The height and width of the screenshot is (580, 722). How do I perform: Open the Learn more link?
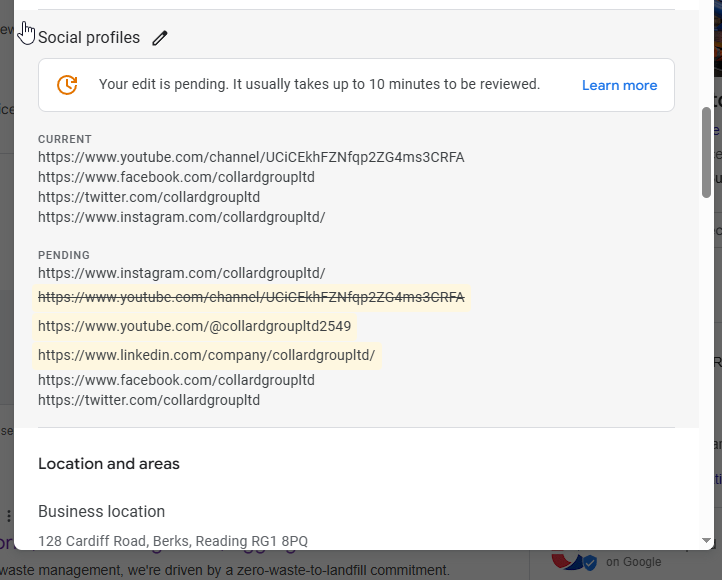coord(619,85)
